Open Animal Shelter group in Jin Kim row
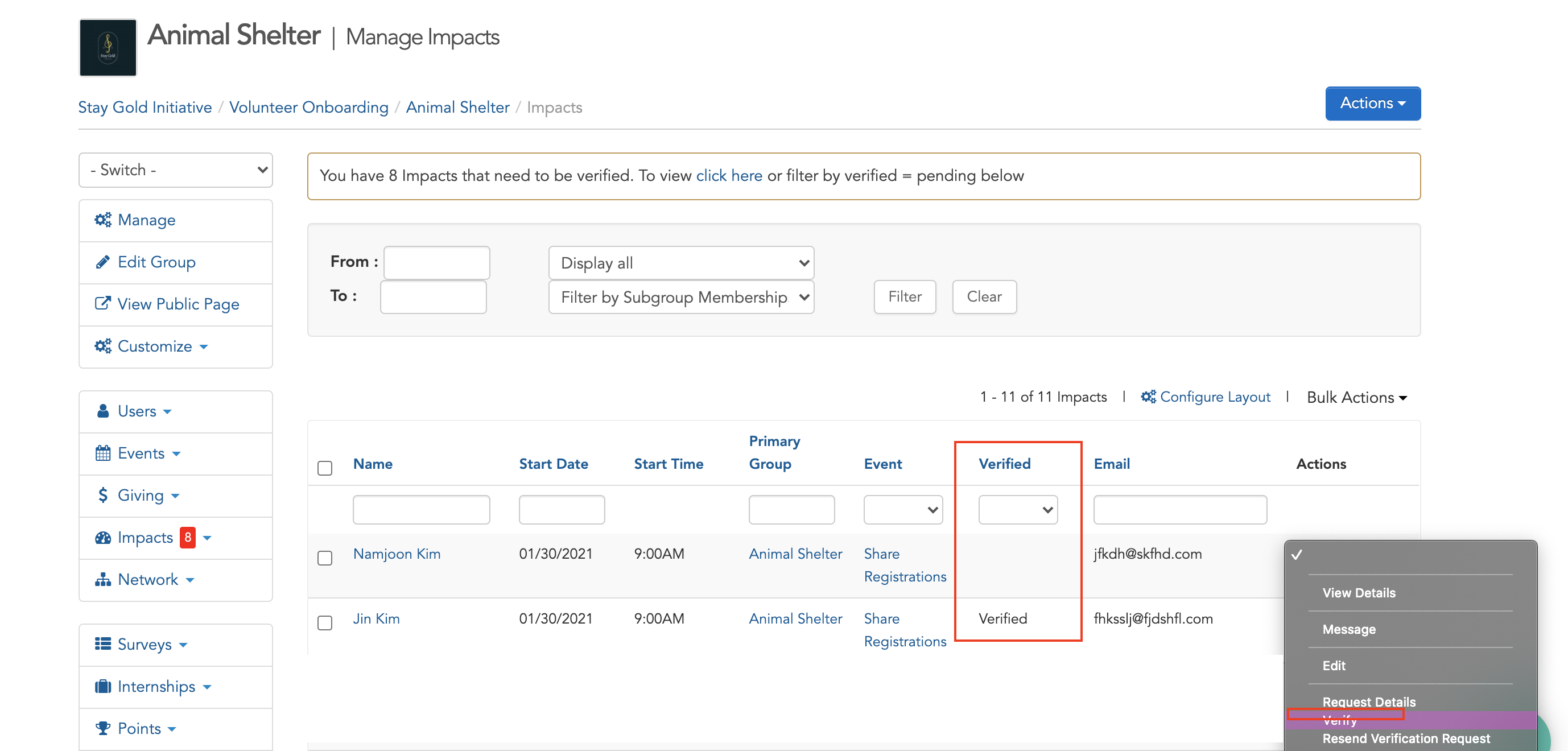 pyautogui.click(x=795, y=619)
